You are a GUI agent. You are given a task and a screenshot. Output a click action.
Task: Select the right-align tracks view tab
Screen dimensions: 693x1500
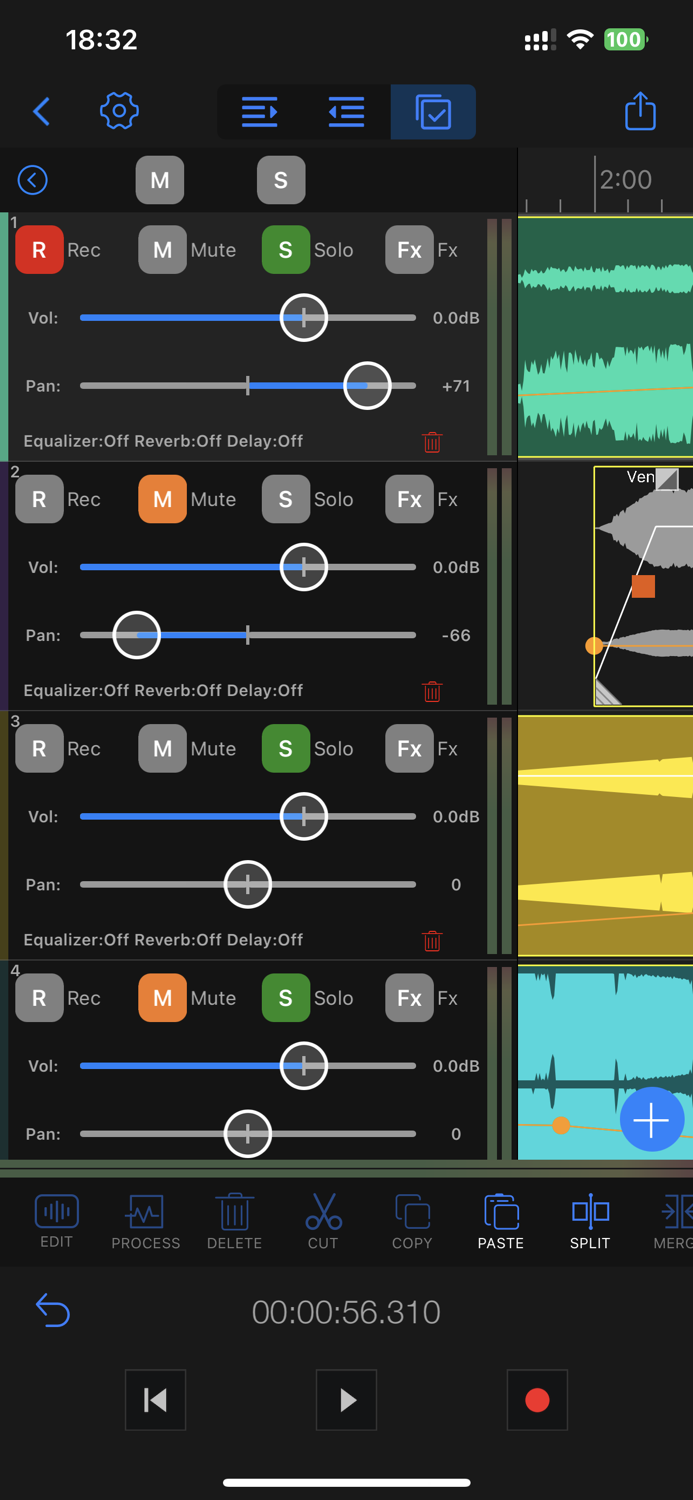tap(260, 112)
